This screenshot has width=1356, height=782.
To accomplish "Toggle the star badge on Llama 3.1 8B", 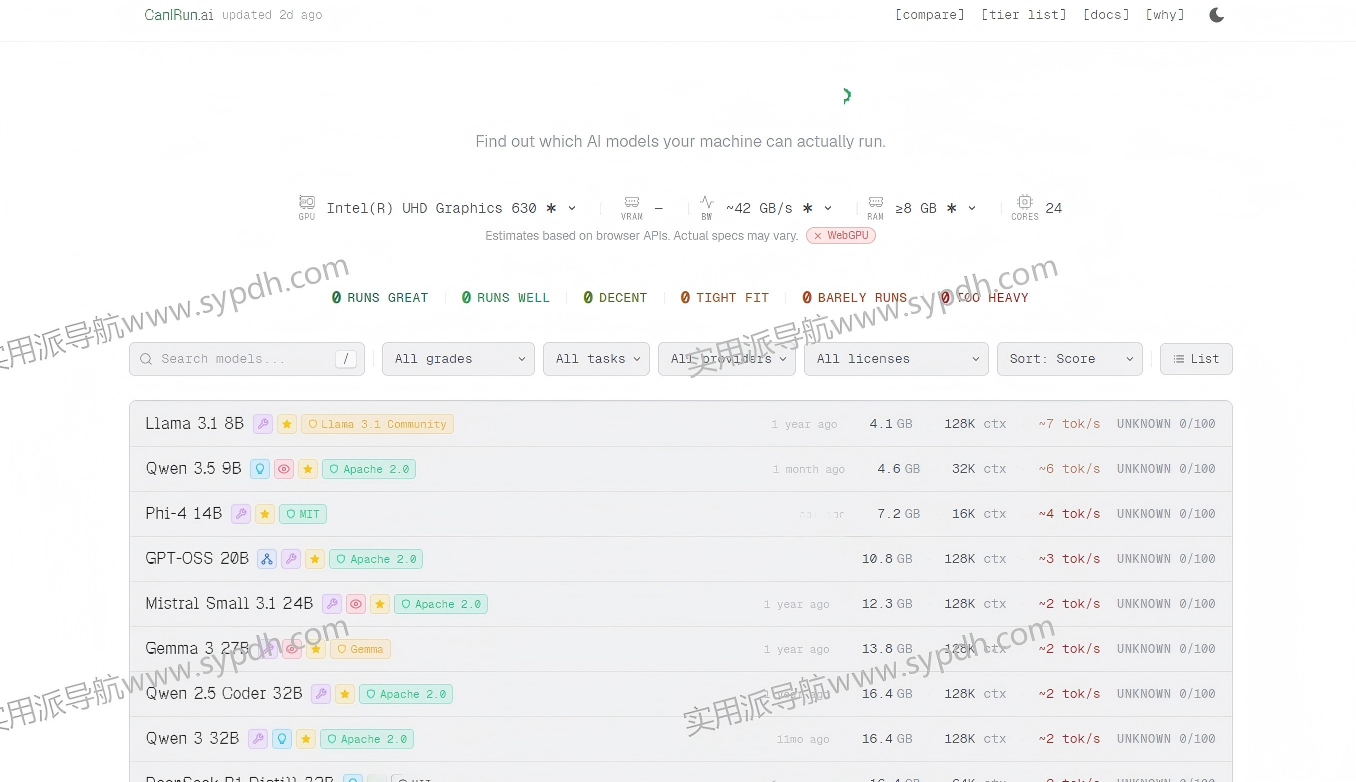I will click(x=287, y=424).
